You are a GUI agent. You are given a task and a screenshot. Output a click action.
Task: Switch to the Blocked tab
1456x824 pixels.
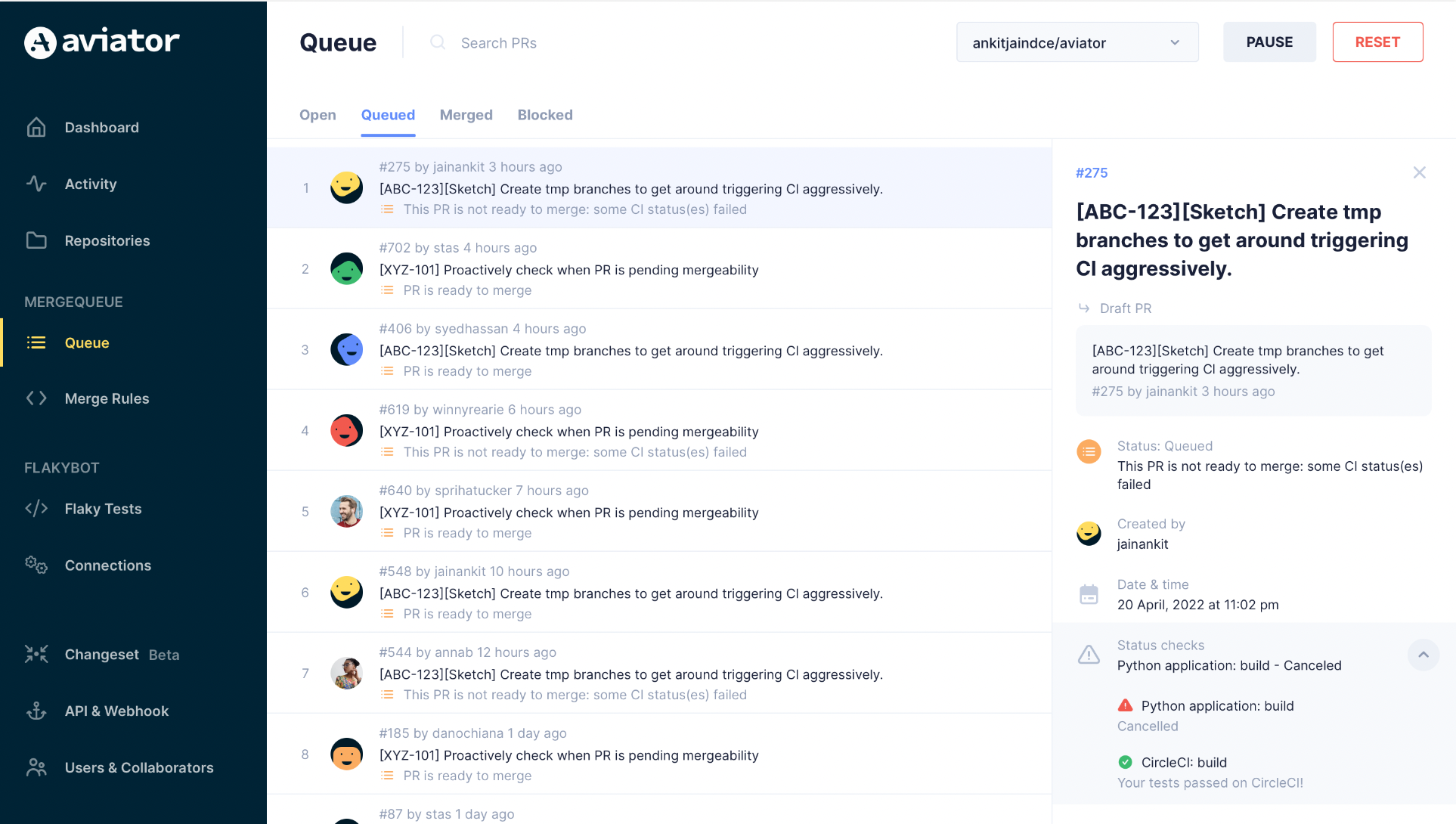click(x=544, y=115)
